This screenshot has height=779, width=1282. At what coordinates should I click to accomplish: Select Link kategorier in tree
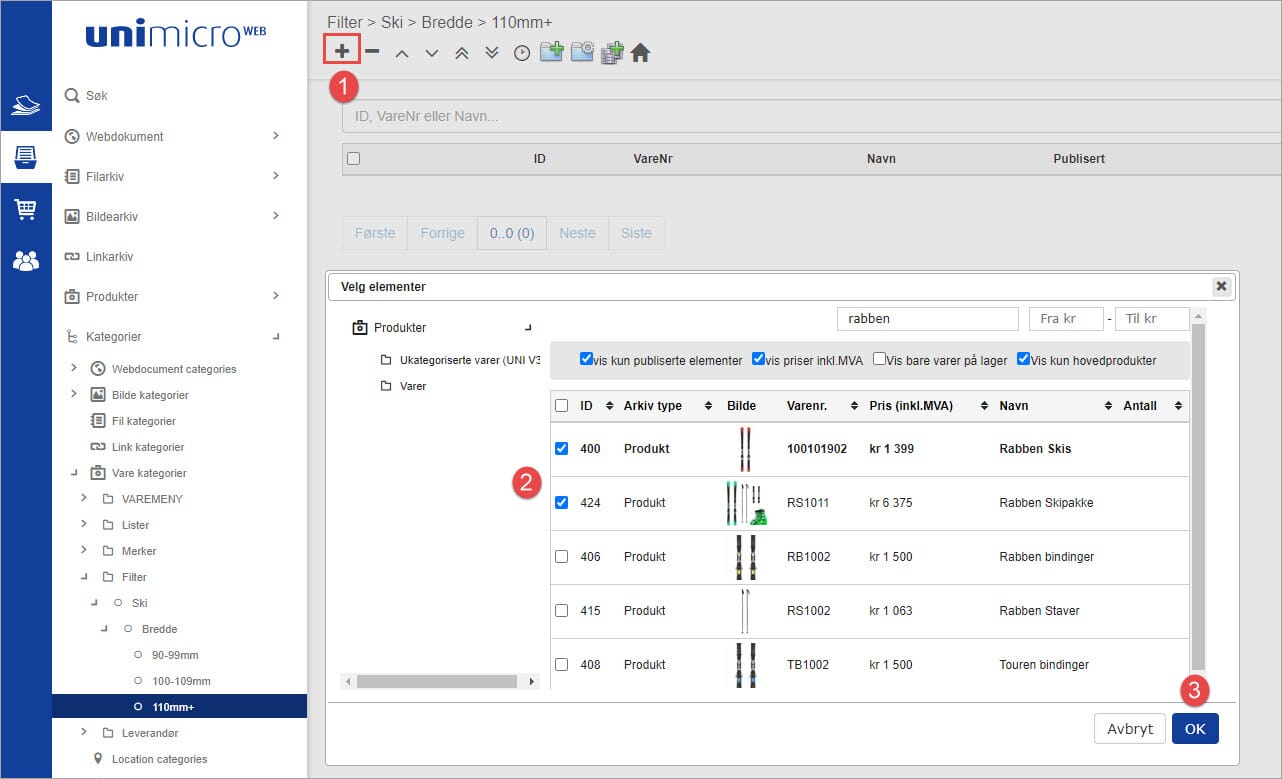tap(148, 447)
